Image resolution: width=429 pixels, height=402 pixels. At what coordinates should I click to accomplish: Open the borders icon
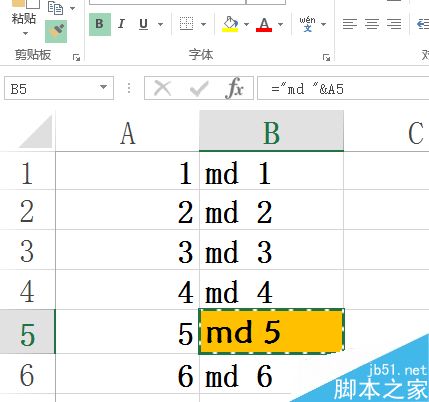(186, 24)
